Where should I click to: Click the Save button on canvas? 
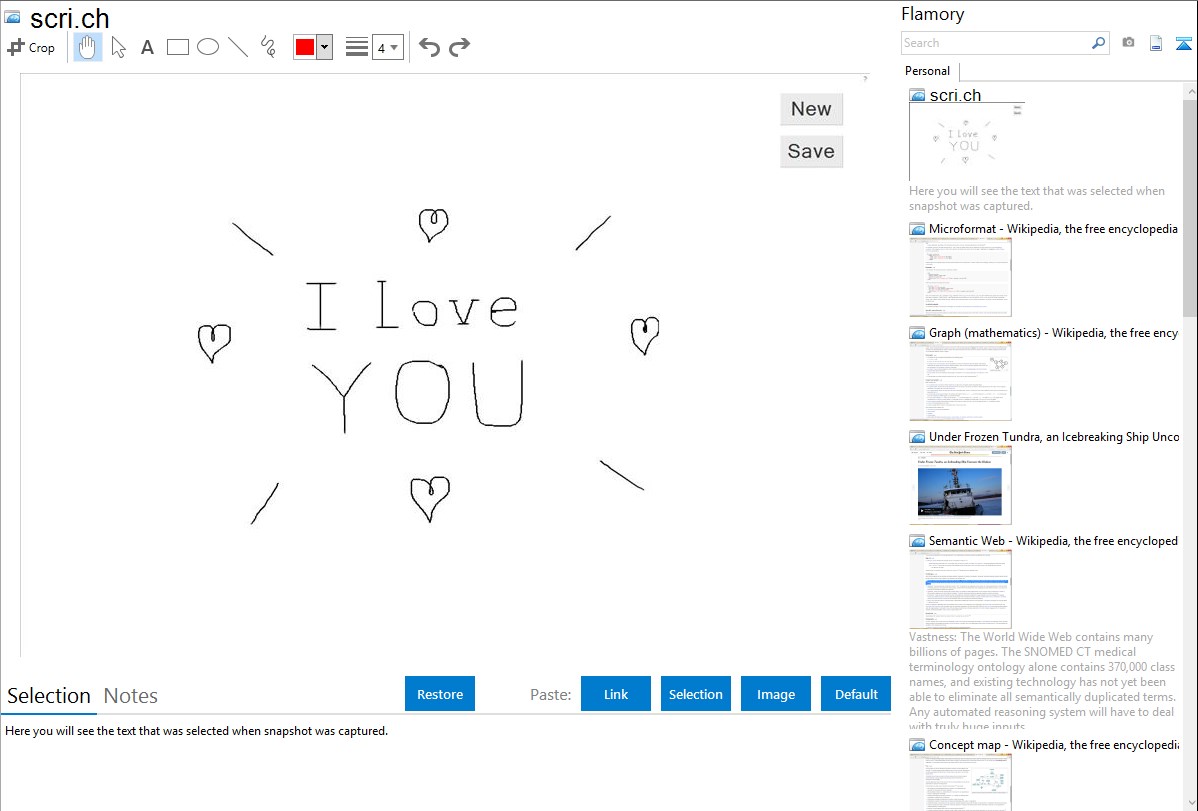(811, 151)
